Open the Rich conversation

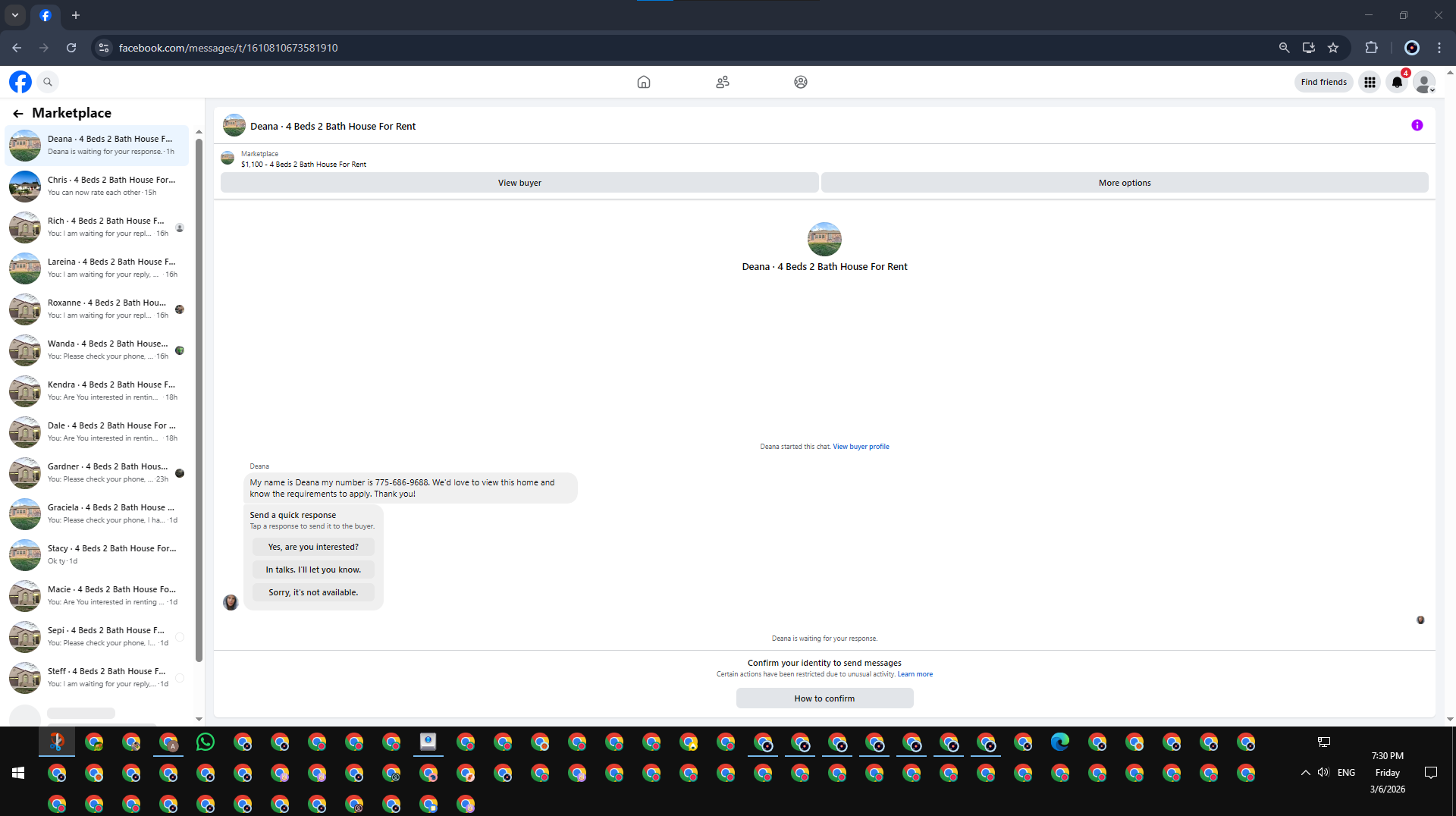(x=97, y=227)
